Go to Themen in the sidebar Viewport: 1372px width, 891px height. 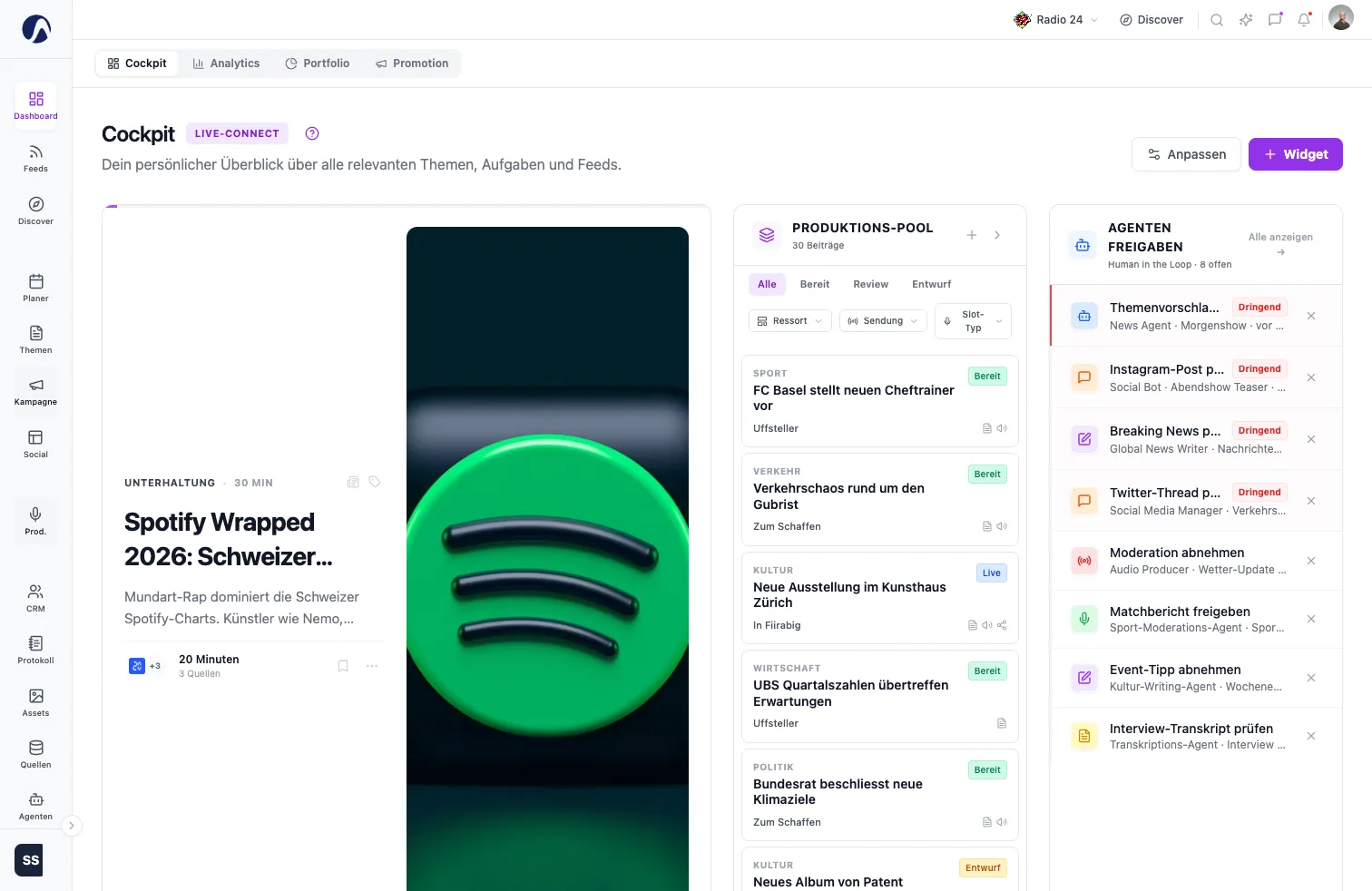click(x=36, y=339)
